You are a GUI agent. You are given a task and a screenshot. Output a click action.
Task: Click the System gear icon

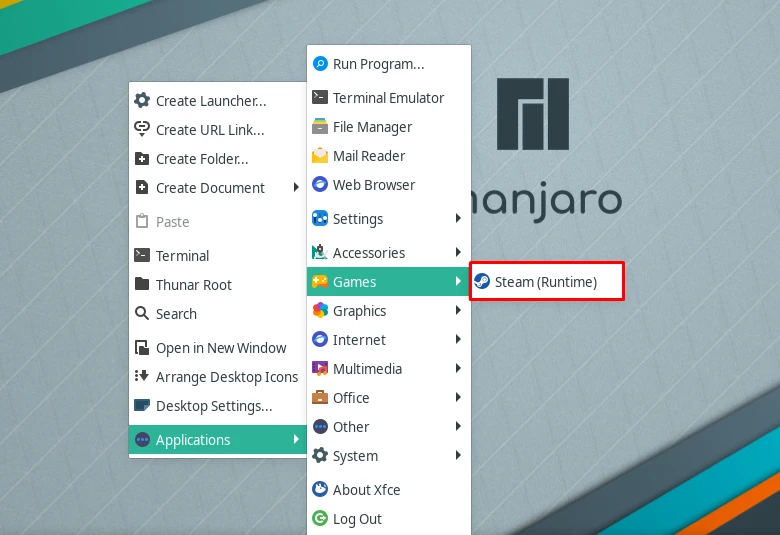(320, 455)
